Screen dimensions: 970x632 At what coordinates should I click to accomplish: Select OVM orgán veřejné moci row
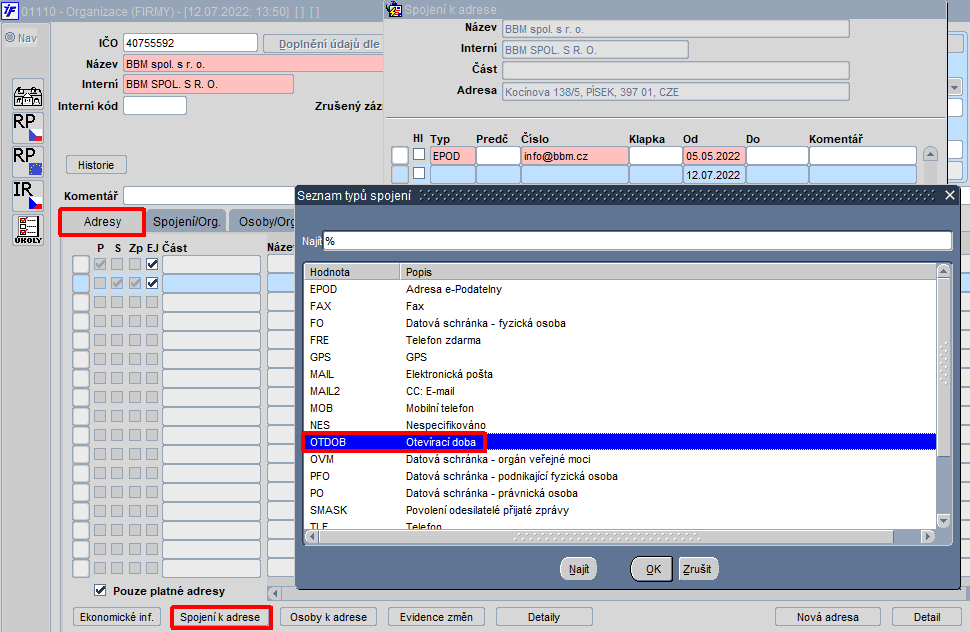click(621, 459)
